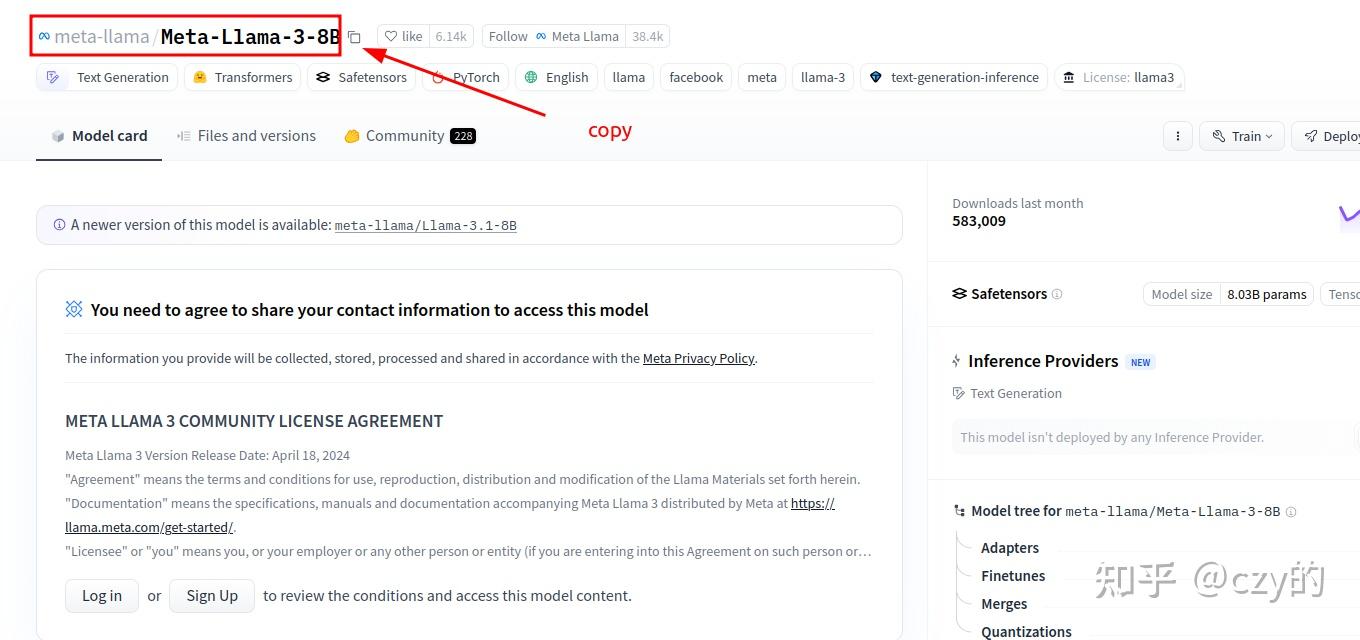
Task: Click the text generation icon in tag row
Action: [x=53, y=77]
